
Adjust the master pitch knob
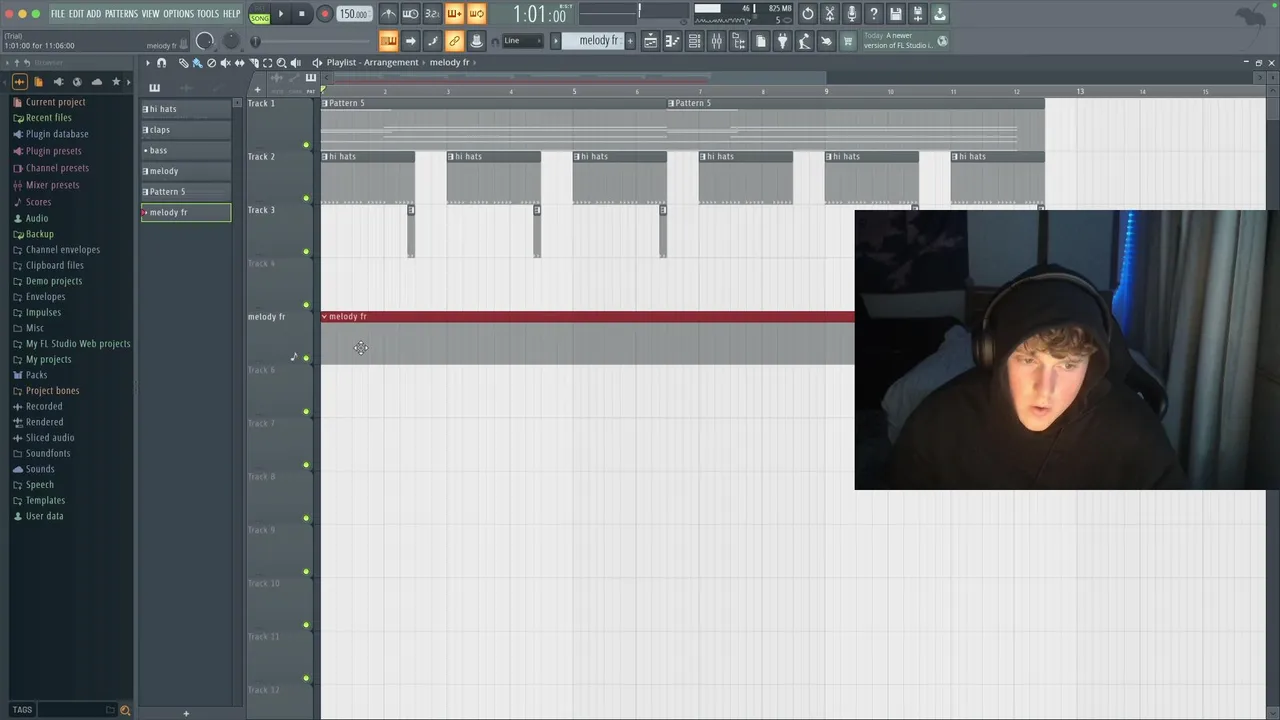(x=231, y=41)
